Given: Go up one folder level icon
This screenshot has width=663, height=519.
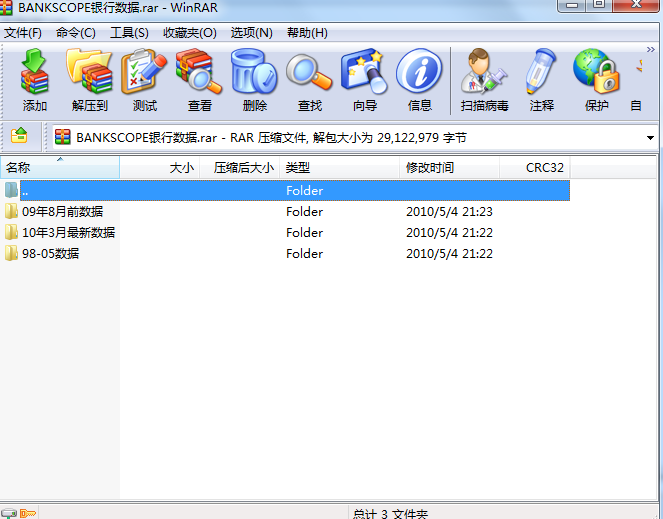Looking at the screenshot, I should click(x=19, y=136).
